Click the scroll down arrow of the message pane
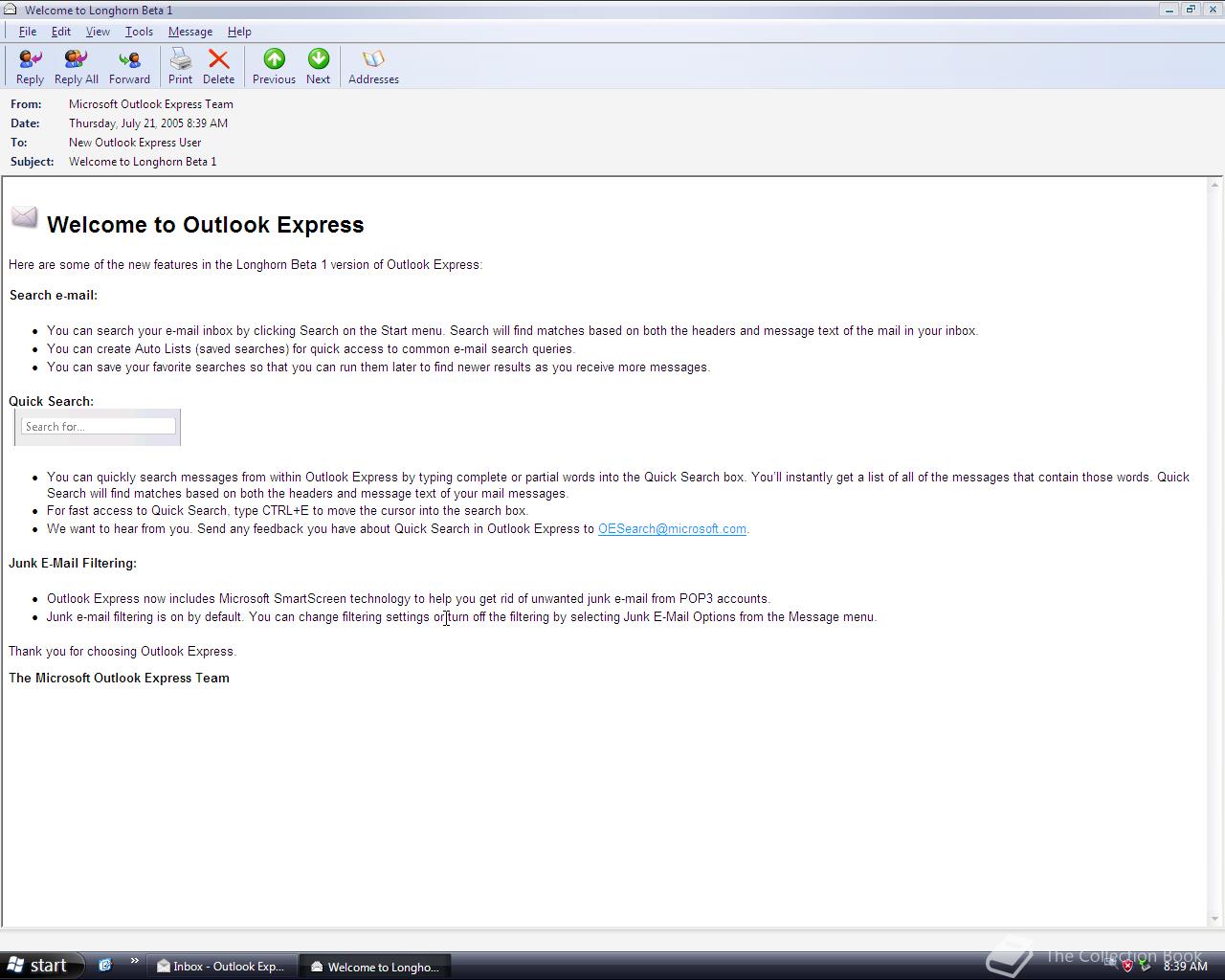 [x=1215, y=920]
